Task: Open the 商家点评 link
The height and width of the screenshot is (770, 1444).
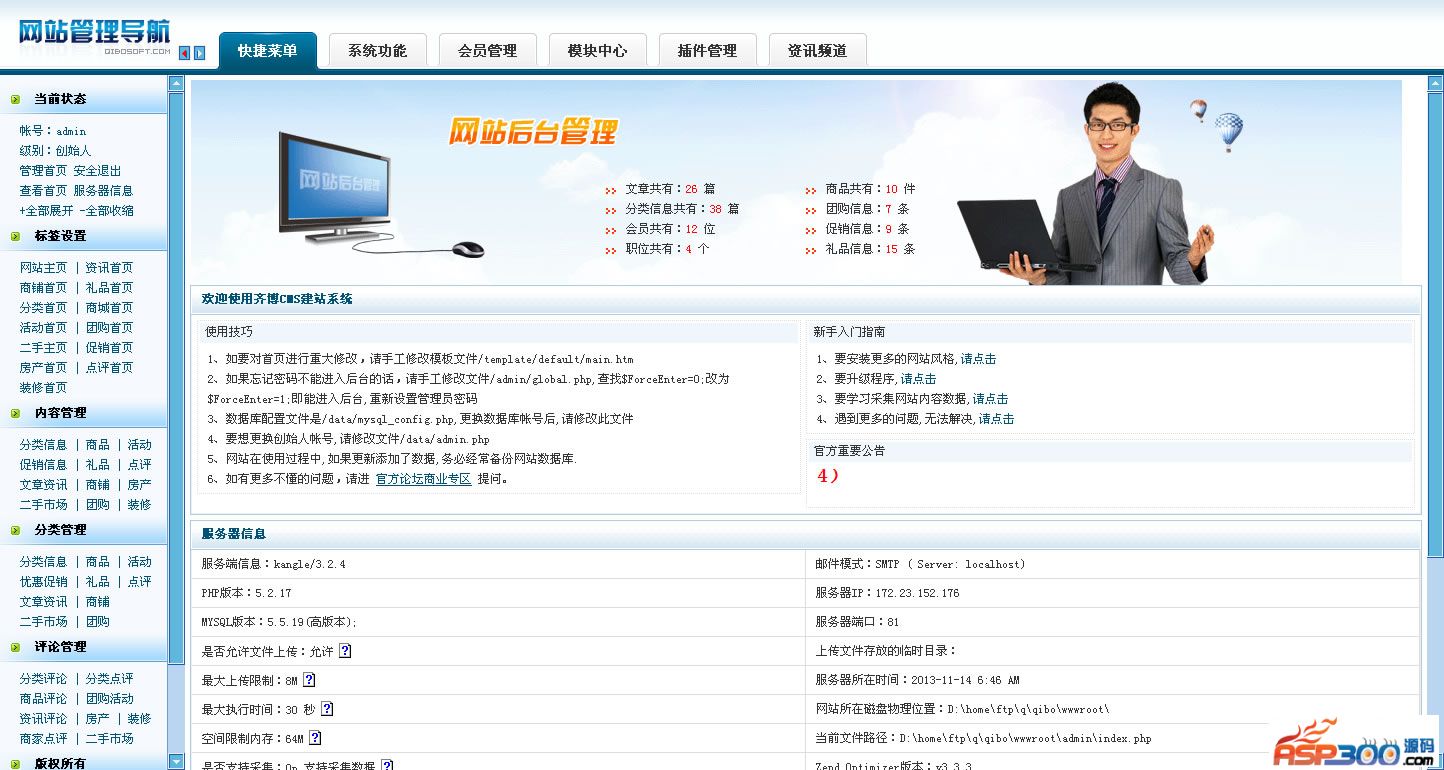Action: (x=43, y=739)
